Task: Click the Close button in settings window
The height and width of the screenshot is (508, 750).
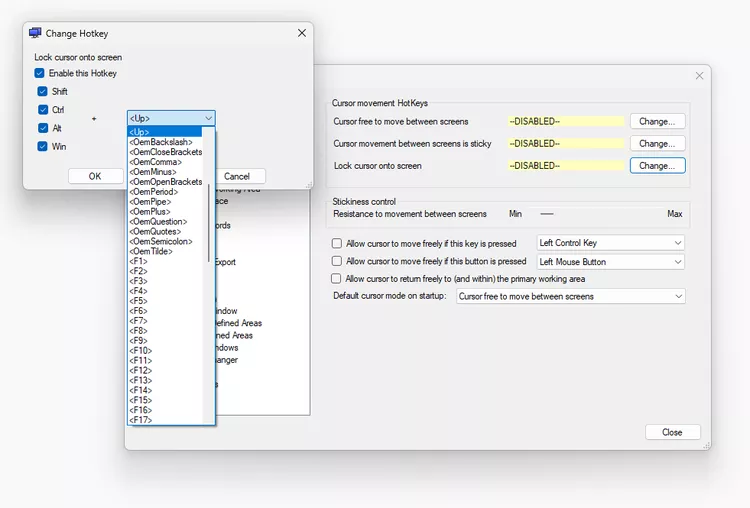Action: pos(672,432)
